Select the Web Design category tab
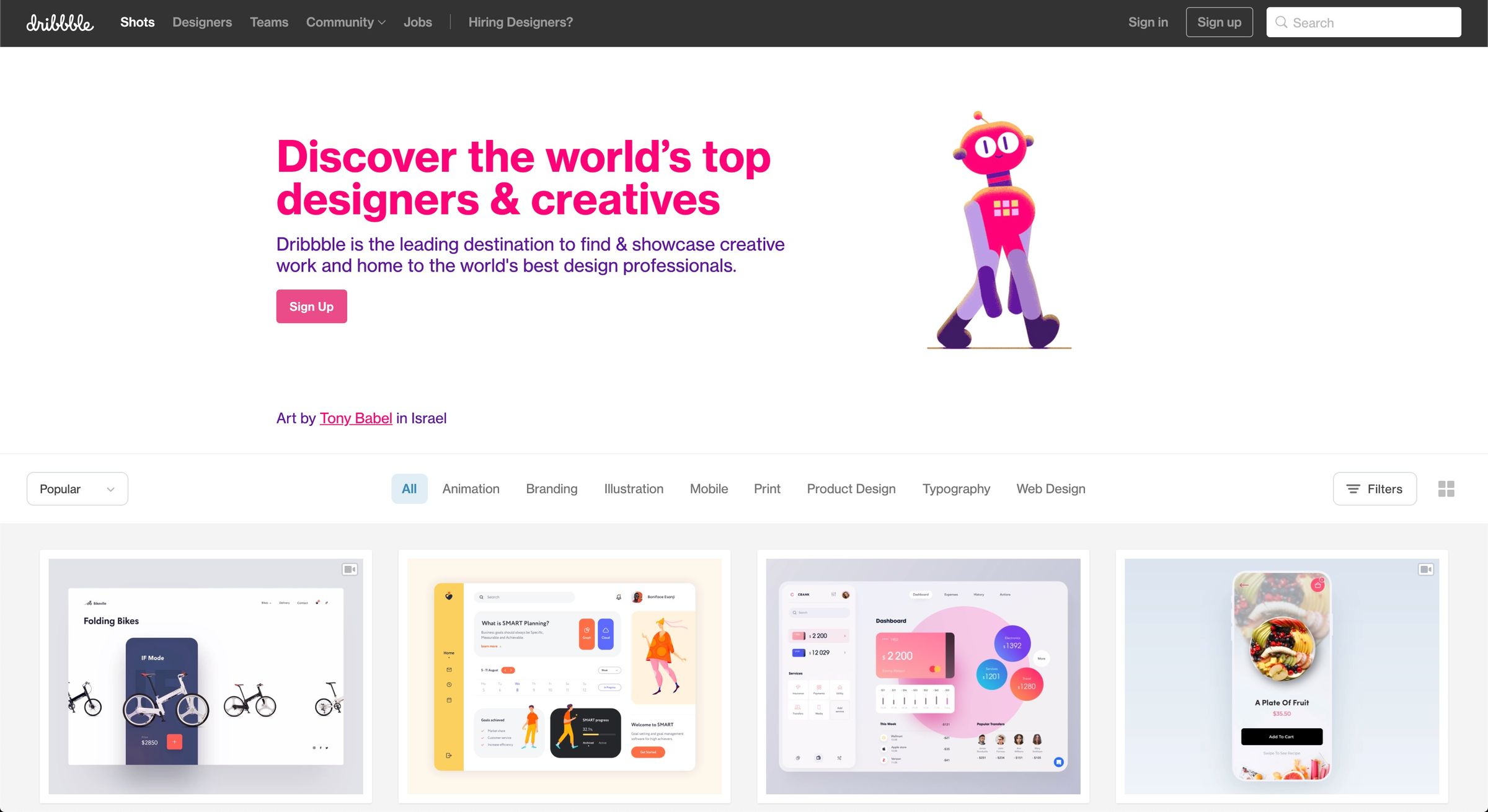 1051,489
